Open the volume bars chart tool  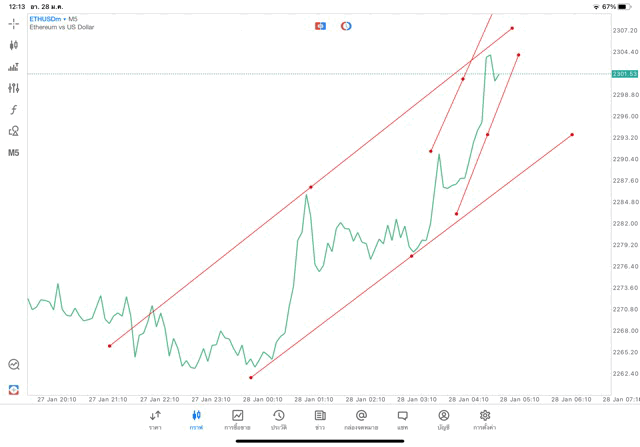(14, 67)
